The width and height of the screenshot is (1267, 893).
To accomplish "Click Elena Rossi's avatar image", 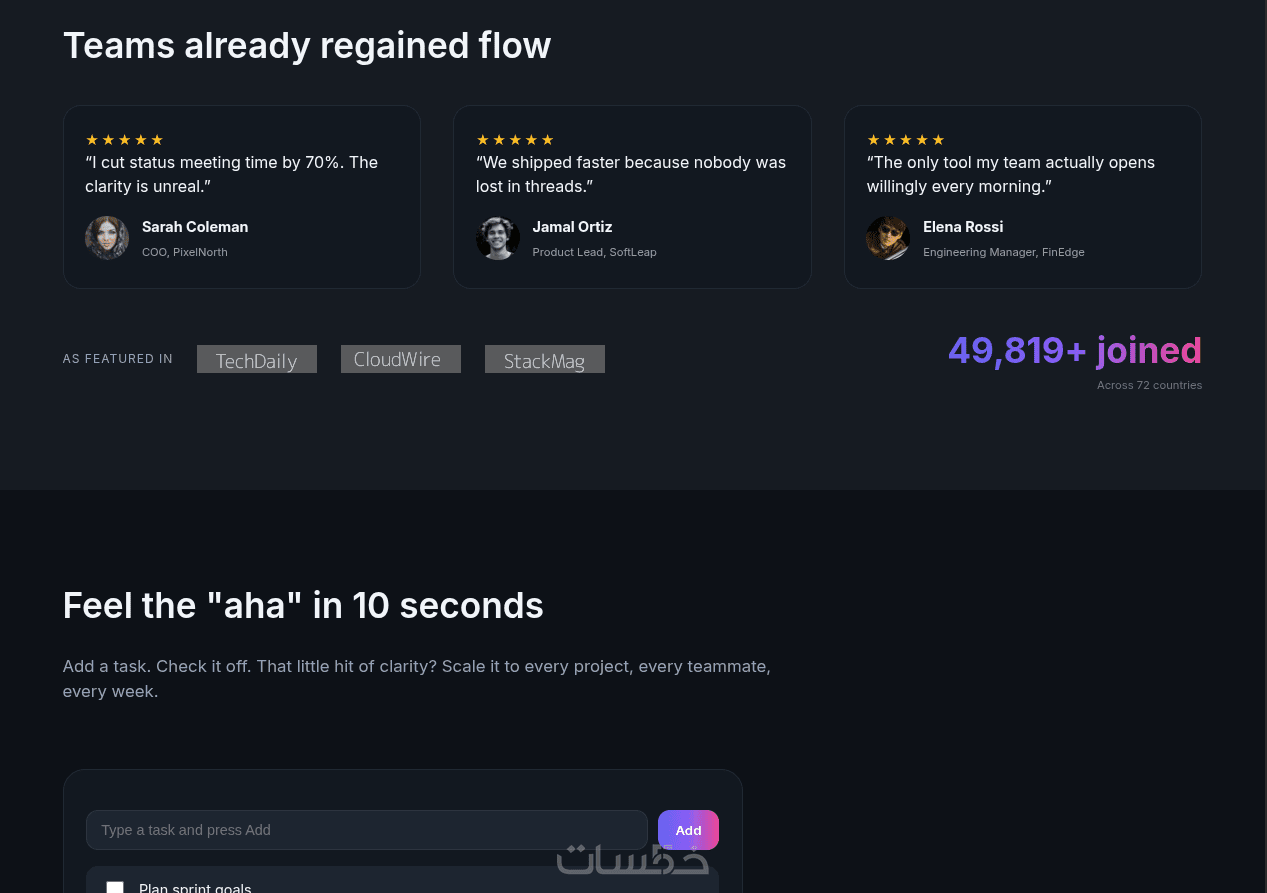I will (888, 238).
